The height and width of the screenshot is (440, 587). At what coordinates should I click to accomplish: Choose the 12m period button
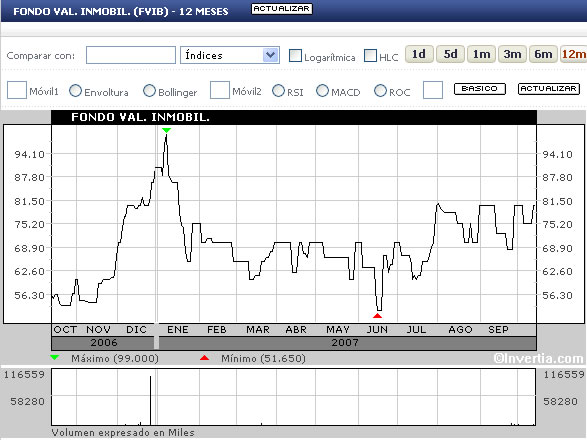pyautogui.click(x=573, y=54)
